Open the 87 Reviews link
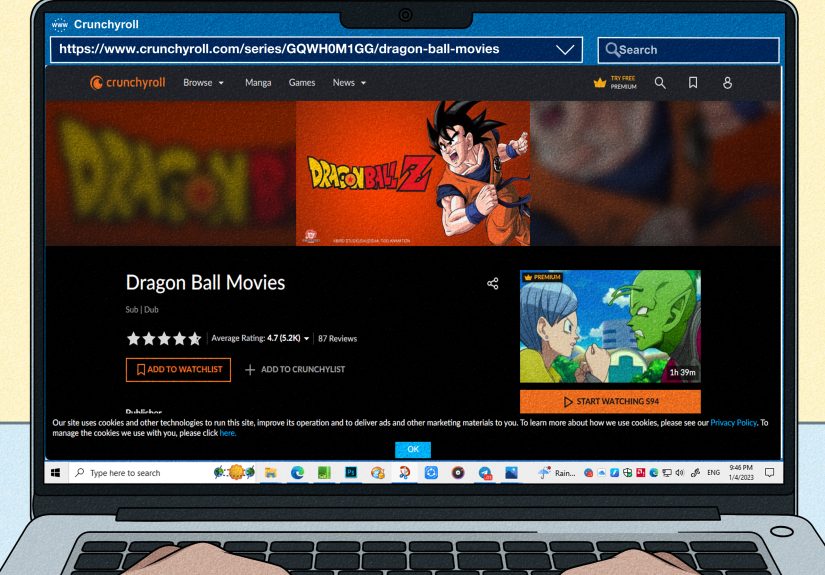825x575 pixels. tap(337, 338)
